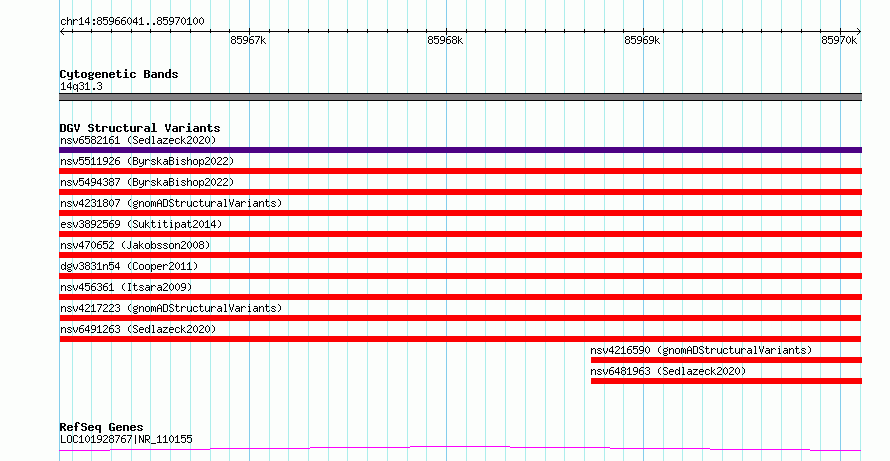
Task: Click the ruler's left arrowhead
Action: [x=62, y=32]
